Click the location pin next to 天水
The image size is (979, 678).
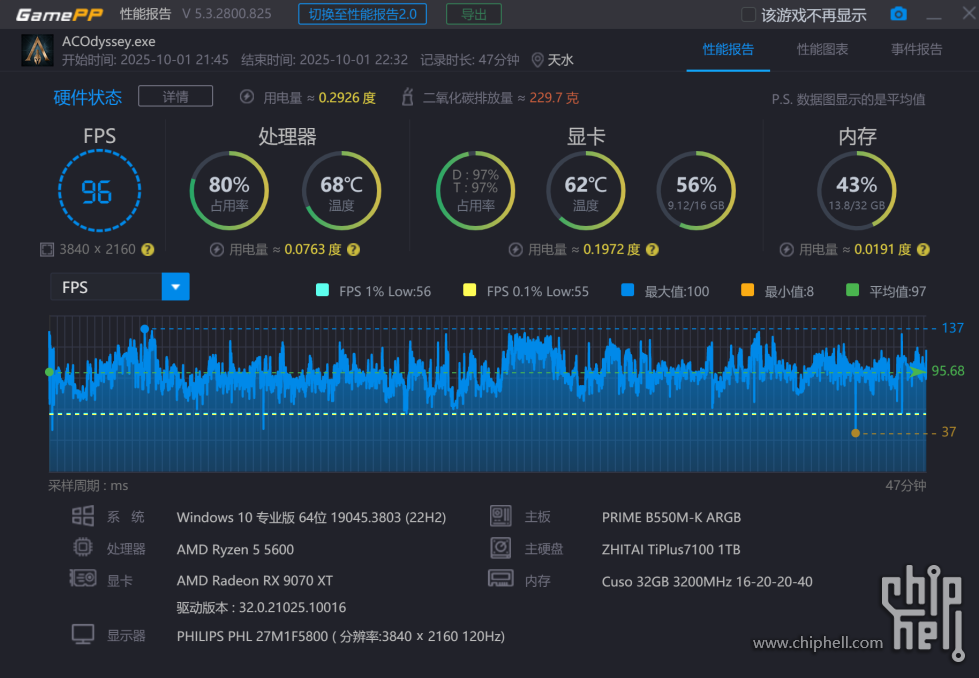coord(537,60)
